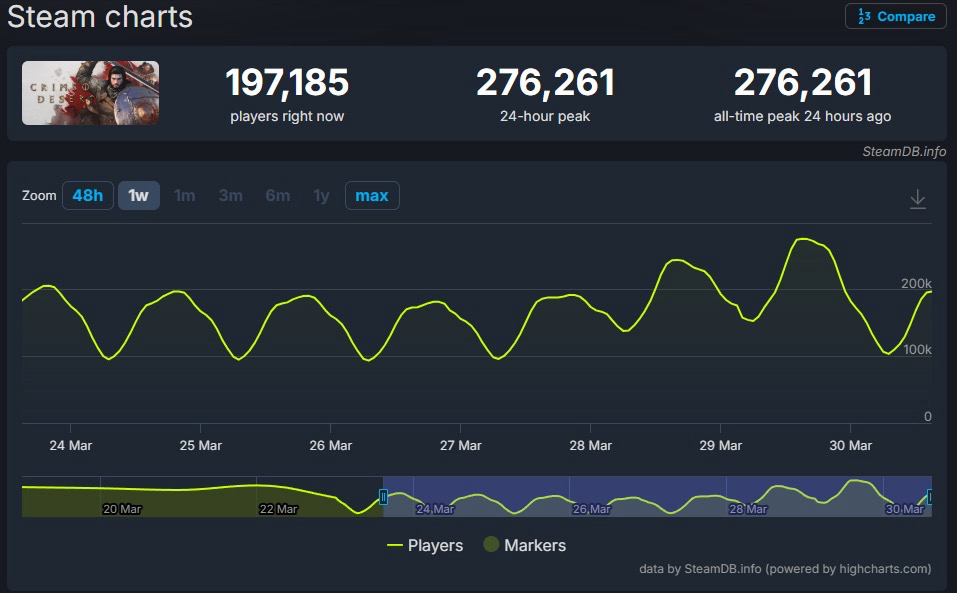
Task: Toggle the Markers series in legend
Action: [524, 545]
